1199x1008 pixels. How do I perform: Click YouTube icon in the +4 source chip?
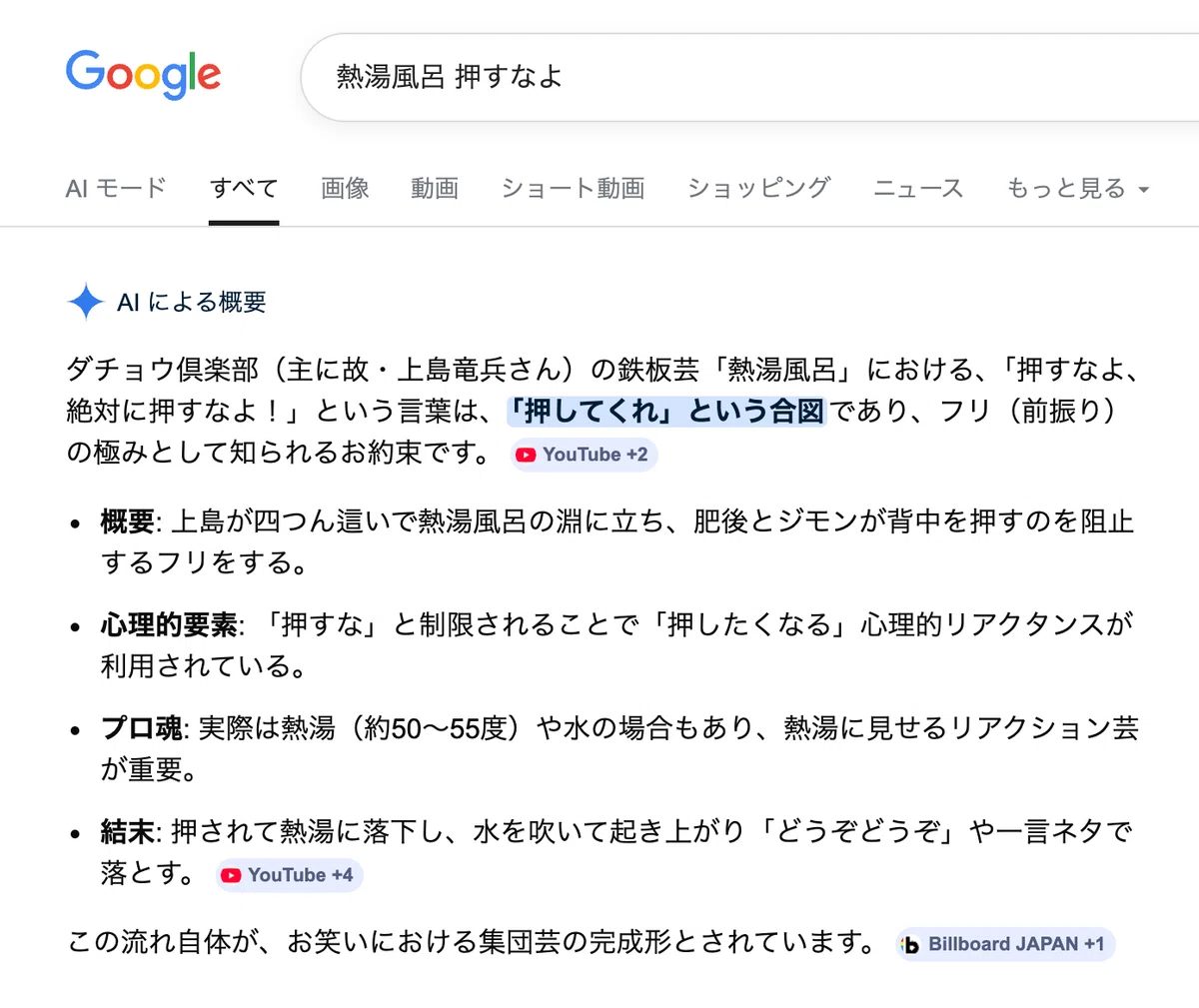click(231, 875)
